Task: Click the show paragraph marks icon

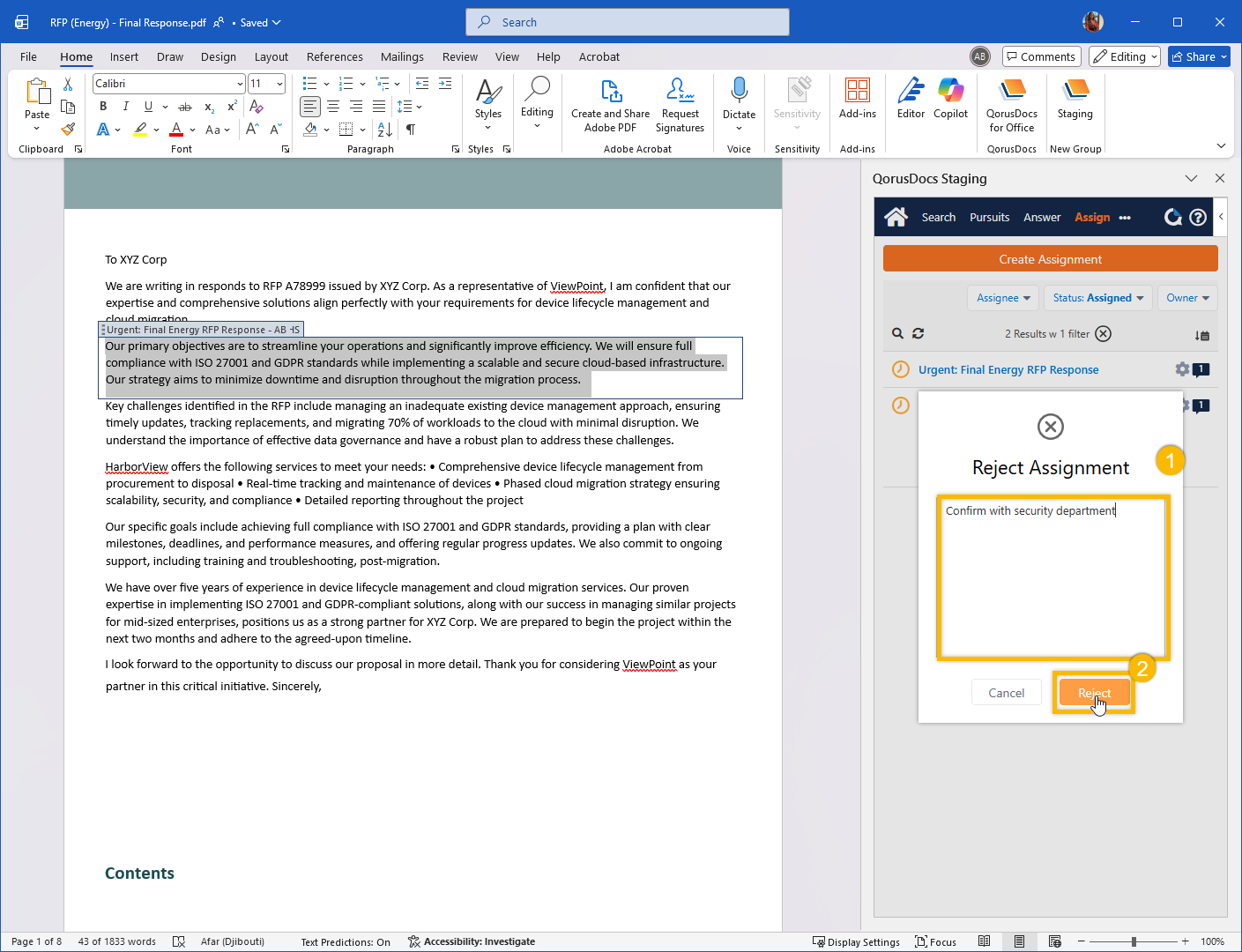Action: pos(411,130)
